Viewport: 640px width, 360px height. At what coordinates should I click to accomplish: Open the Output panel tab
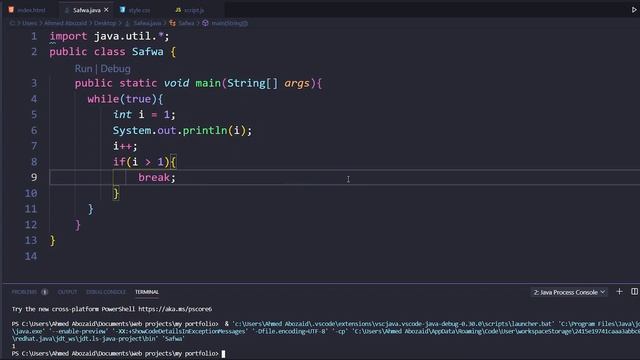click(x=67, y=292)
